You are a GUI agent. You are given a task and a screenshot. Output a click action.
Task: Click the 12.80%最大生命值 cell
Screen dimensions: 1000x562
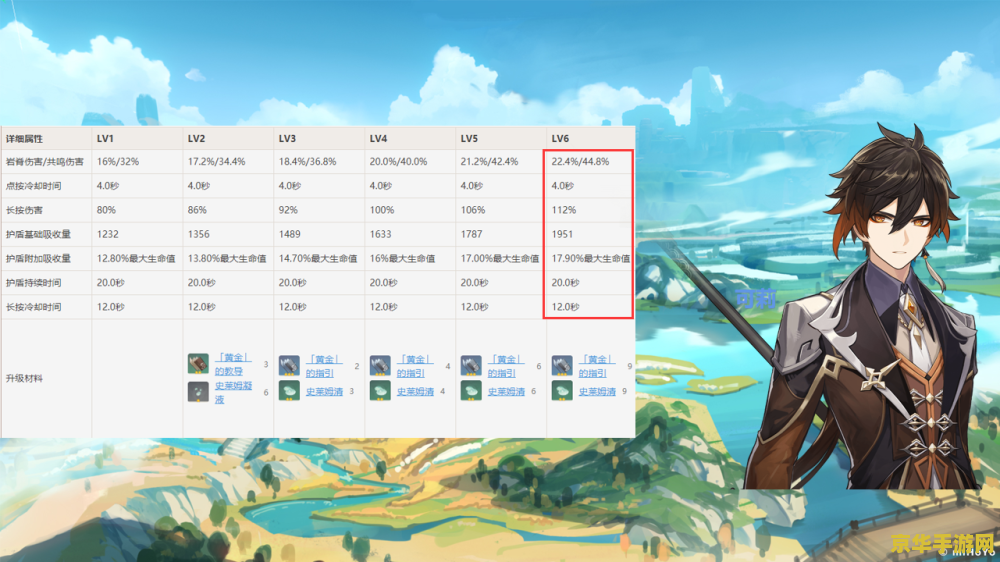pyautogui.click(x=136, y=258)
